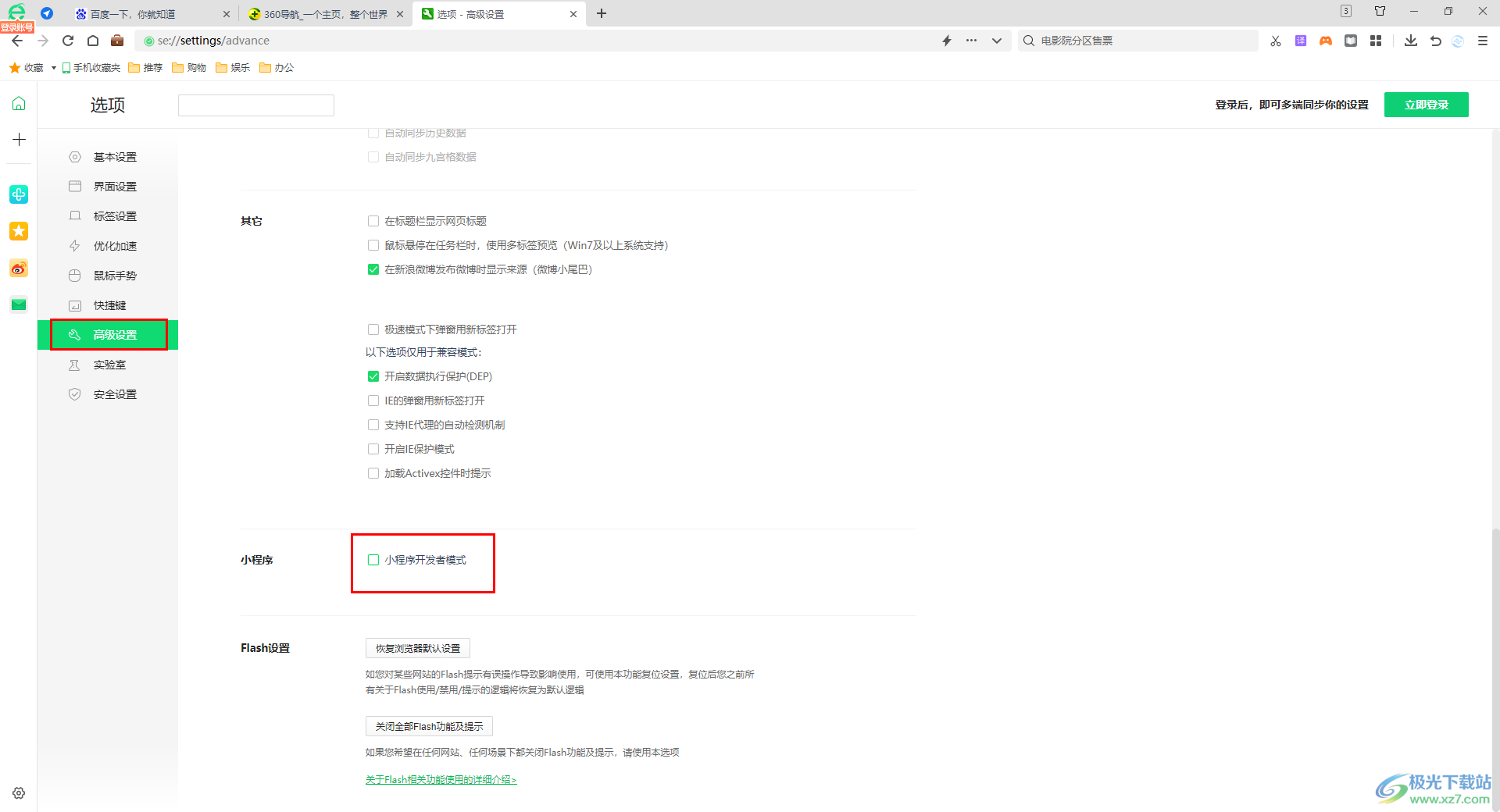Open the four-squares extensions grid icon

coord(1376,41)
